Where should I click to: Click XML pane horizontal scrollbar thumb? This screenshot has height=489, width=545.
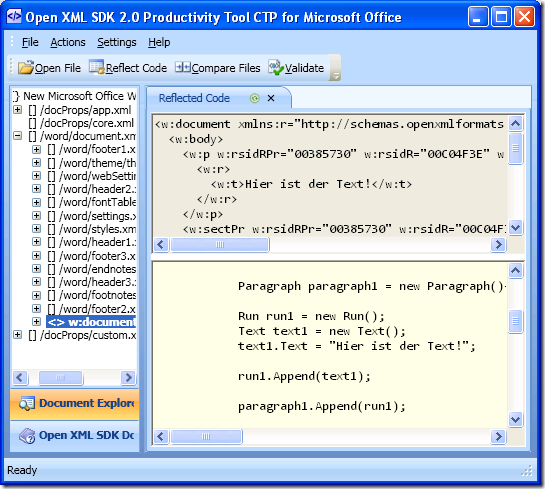[x=220, y=245]
